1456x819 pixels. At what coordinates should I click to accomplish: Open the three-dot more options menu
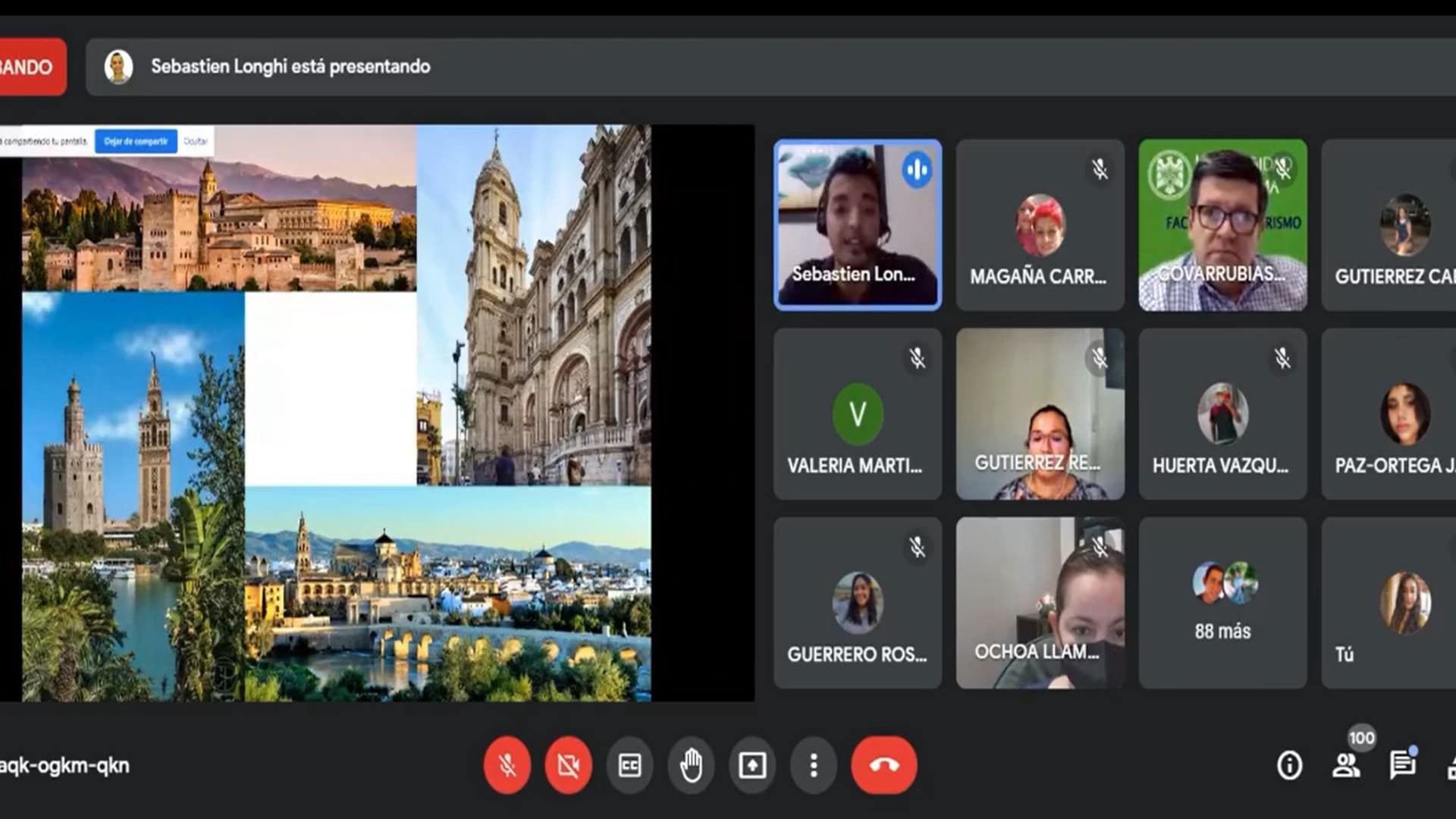pos(814,765)
